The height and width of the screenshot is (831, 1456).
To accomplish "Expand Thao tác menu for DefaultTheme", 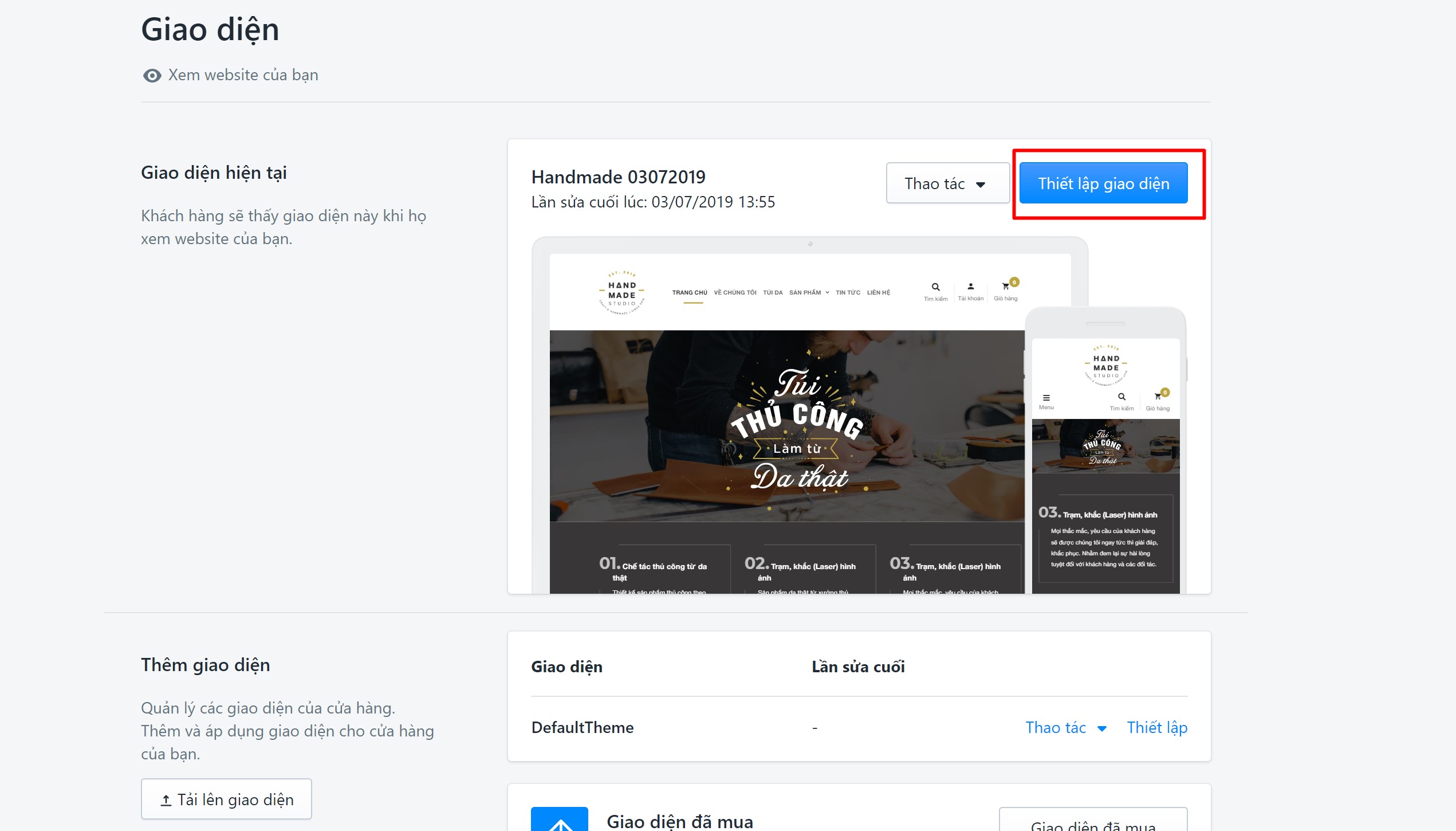I will click(1066, 727).
